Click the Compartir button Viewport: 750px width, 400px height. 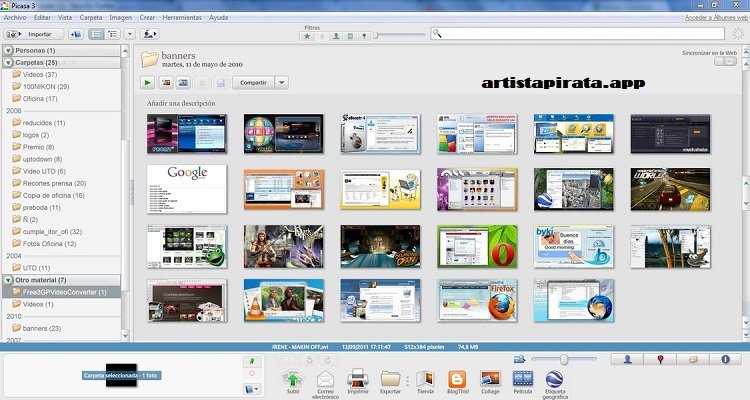click(x=253, y=83)
